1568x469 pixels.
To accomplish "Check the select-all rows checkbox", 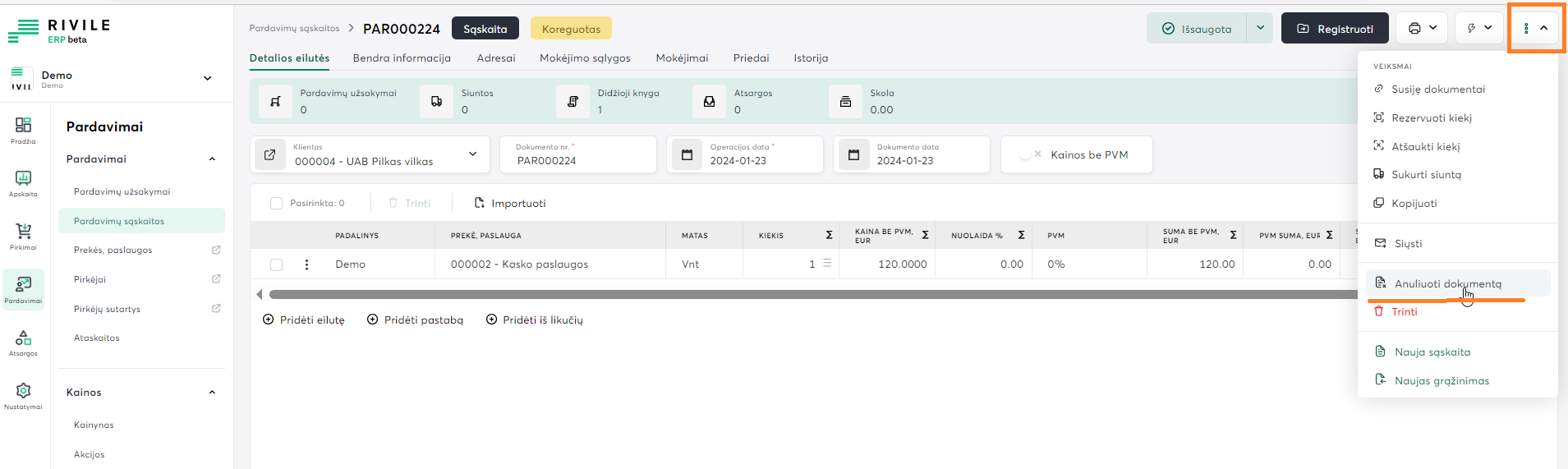I will [276, 204].
